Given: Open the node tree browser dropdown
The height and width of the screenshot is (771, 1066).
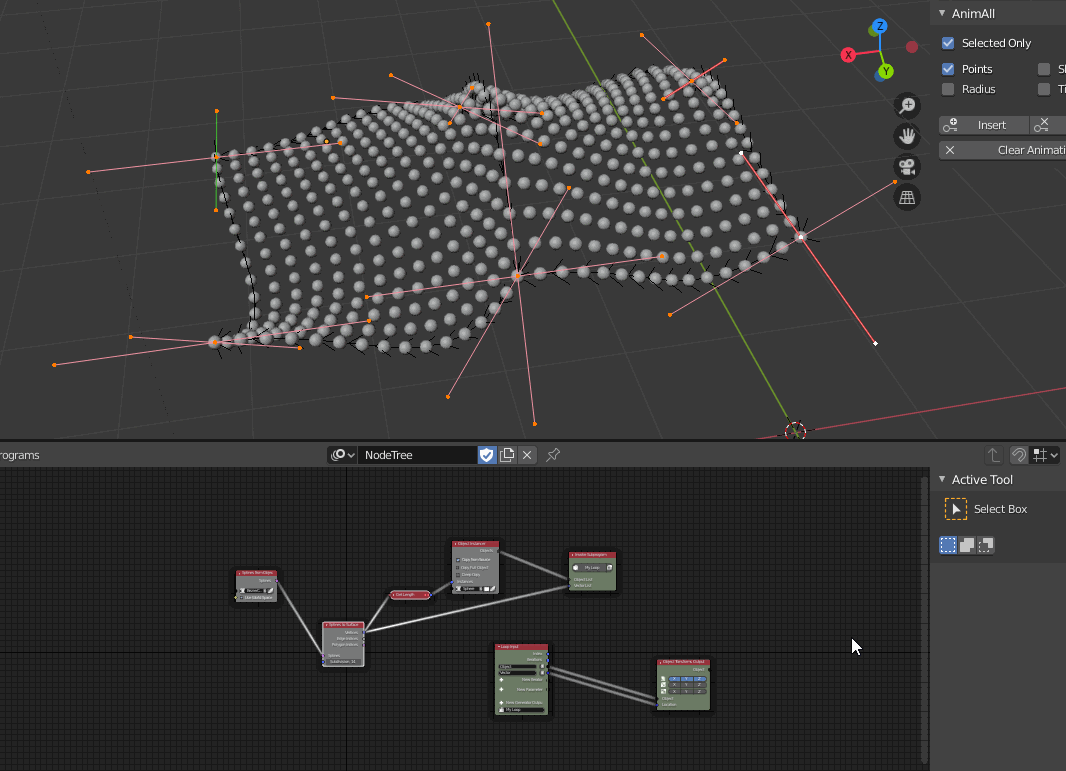Looking at the screenshot, I should (x=343, y=455).
